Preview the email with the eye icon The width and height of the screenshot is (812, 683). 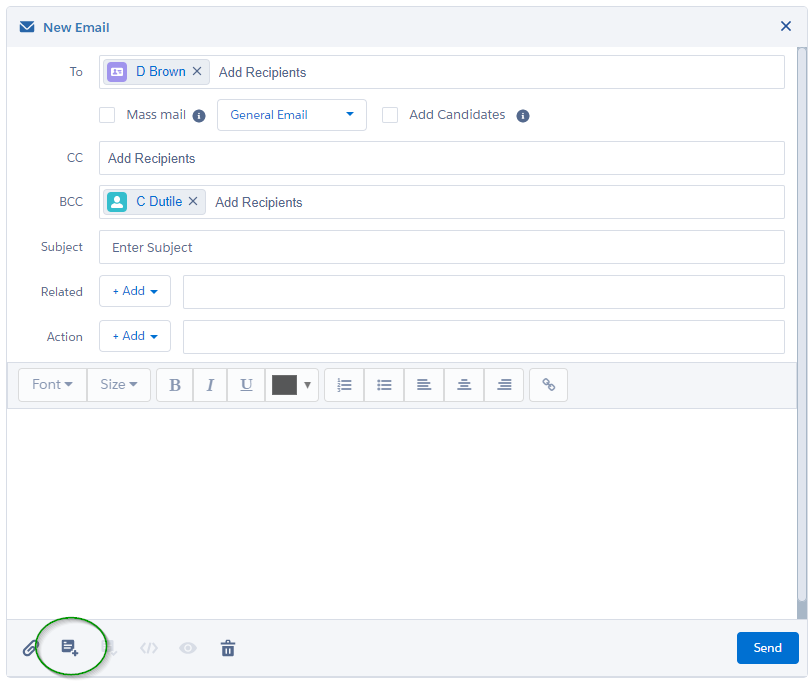coord(187,648)
